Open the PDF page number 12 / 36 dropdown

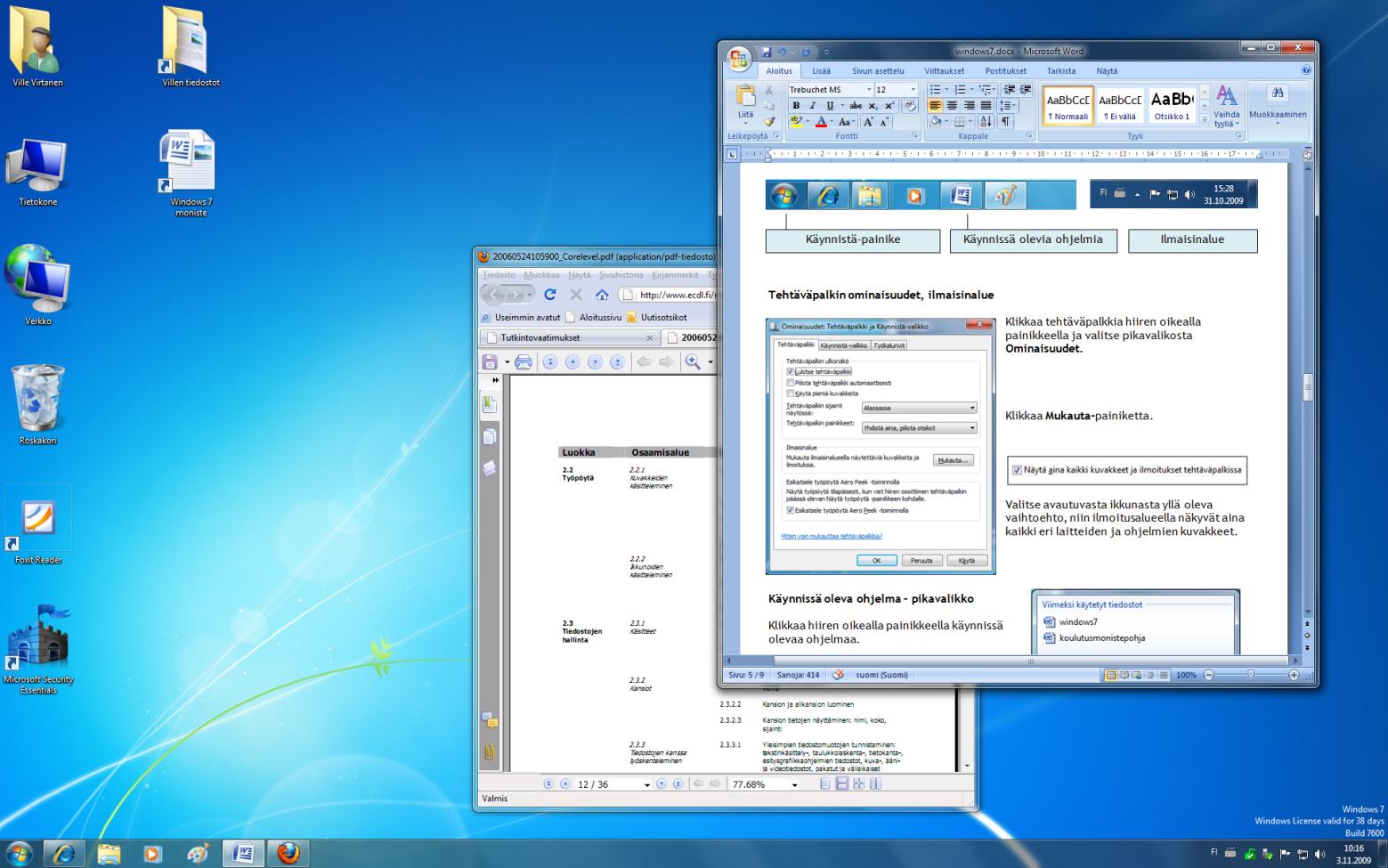(647, 785)
